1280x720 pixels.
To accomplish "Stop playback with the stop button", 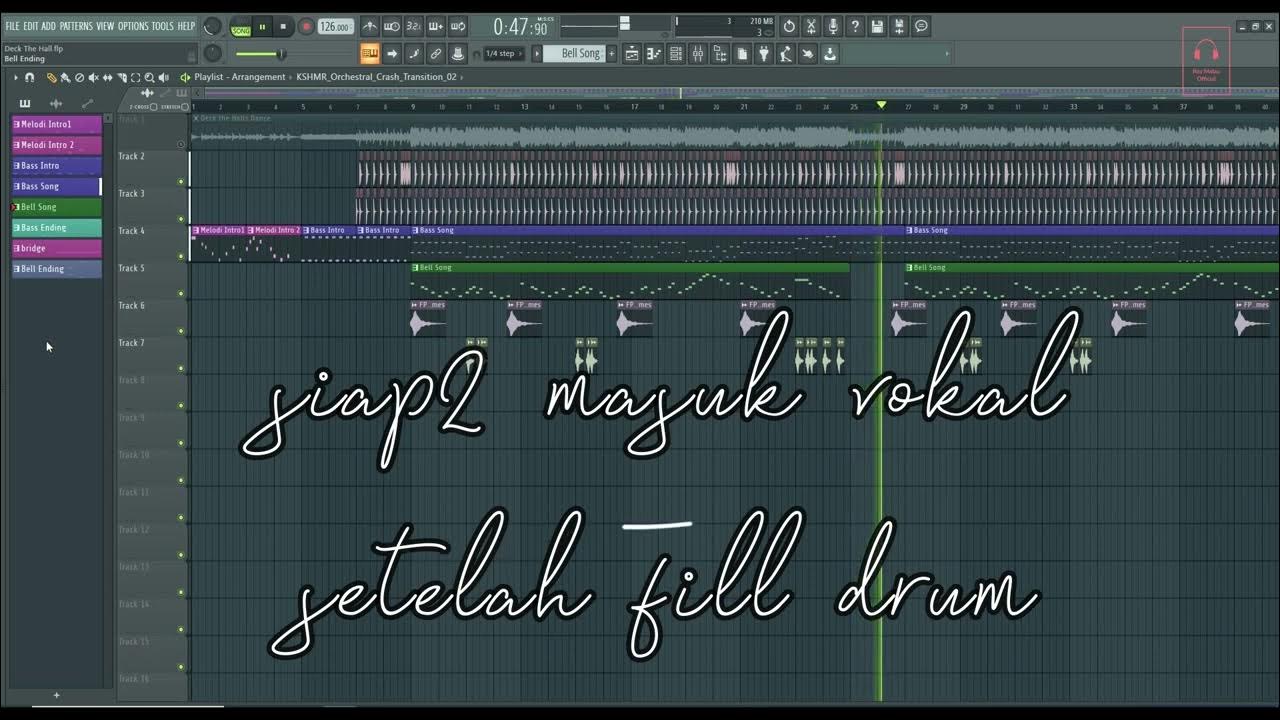I will coord(283,28).
